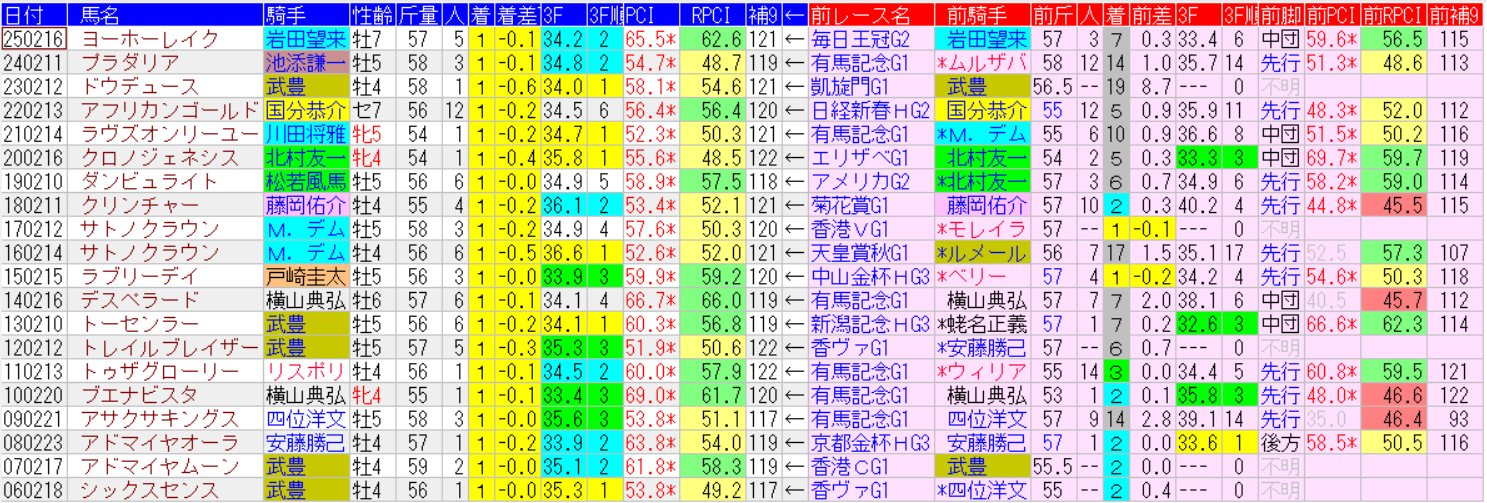Open the 天皇賞秋G1 previous race
This screenshot has width=1487, height=503.
tap(859, 253)
